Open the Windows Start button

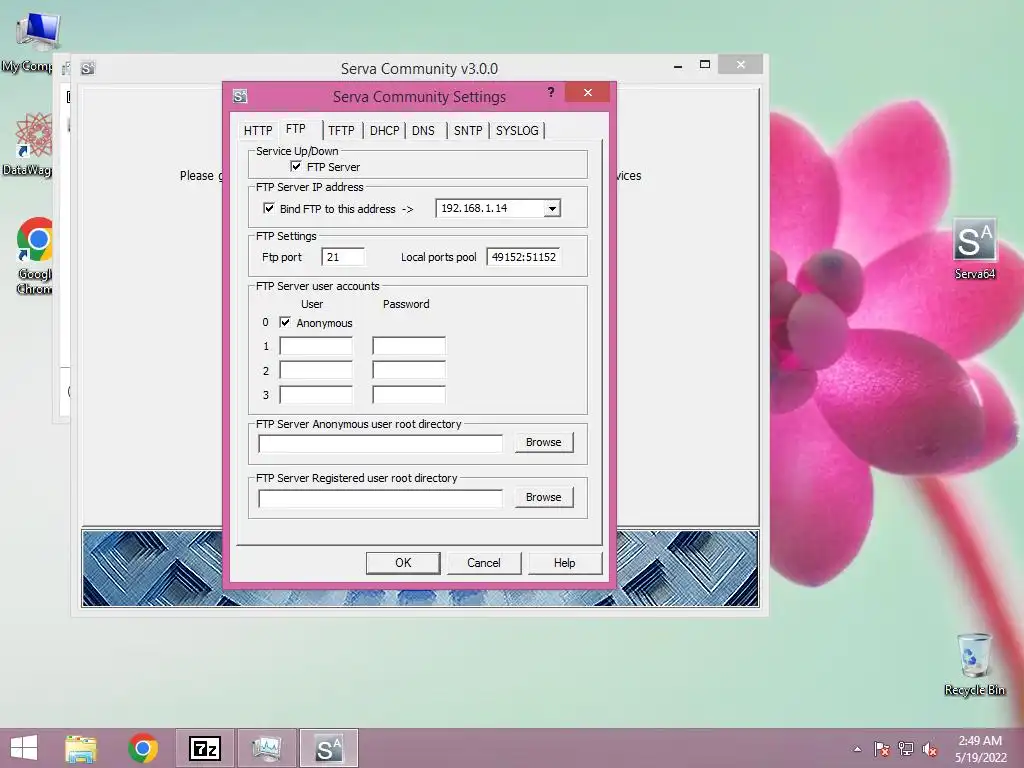click(x=25, y=748)
